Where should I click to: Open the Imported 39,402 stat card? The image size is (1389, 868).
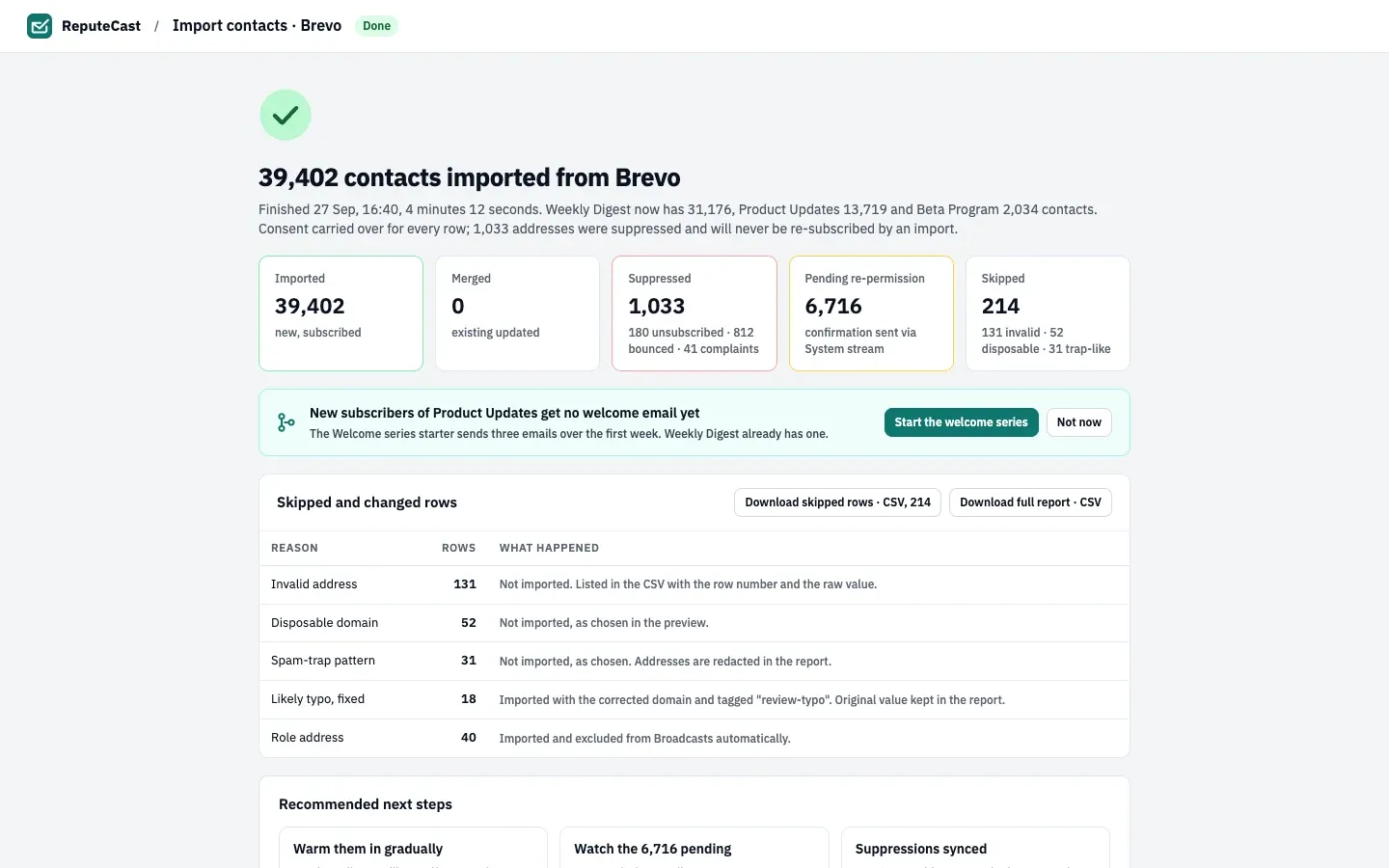click(340, 313)
